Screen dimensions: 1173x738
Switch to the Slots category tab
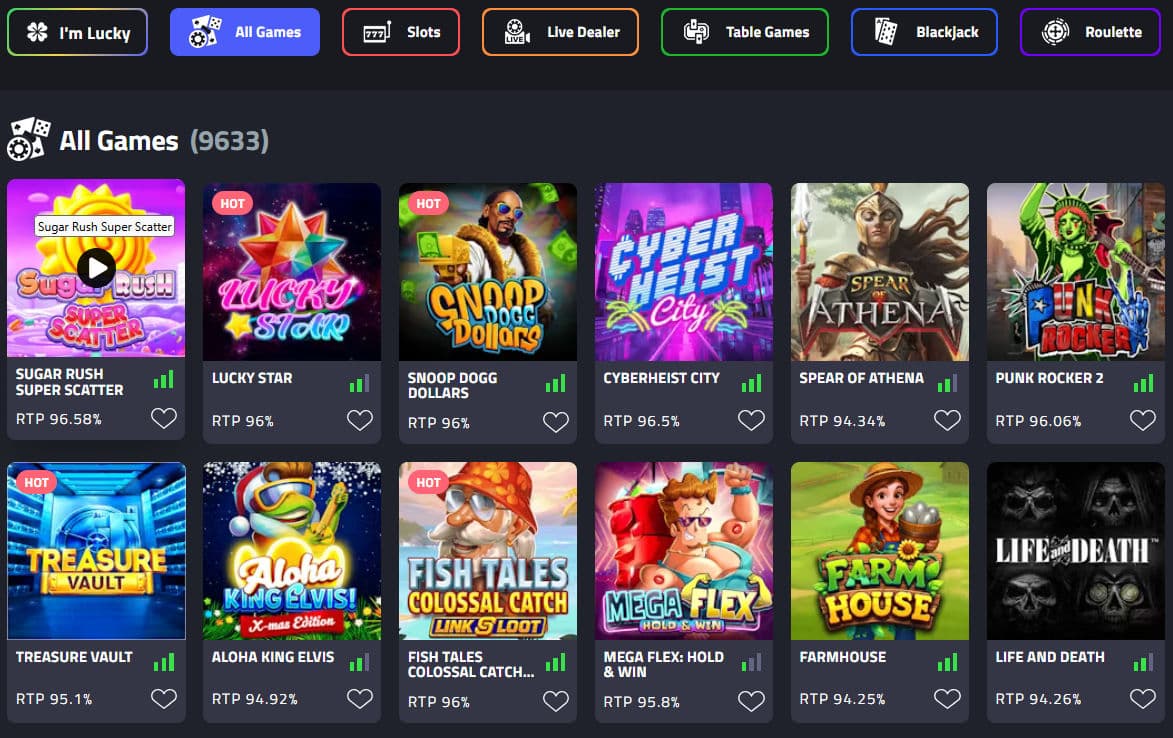click(x=401, y=32)
